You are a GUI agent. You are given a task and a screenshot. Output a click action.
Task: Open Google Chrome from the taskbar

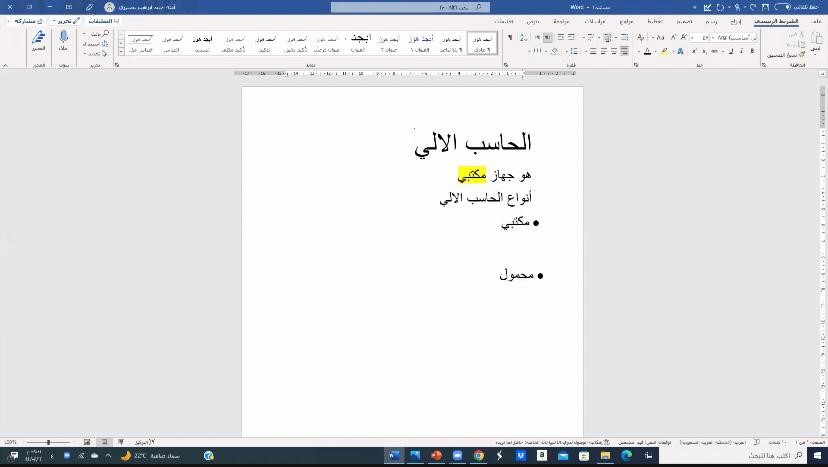click(478, 455)
